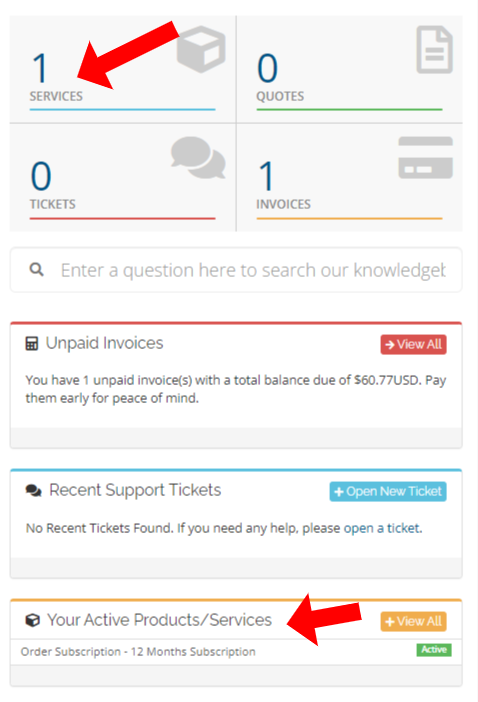This screenshot has width=478, height=702.
Task: Open Order Subscription - 12 Months Subscription item
Action: [x=138, y=652]
